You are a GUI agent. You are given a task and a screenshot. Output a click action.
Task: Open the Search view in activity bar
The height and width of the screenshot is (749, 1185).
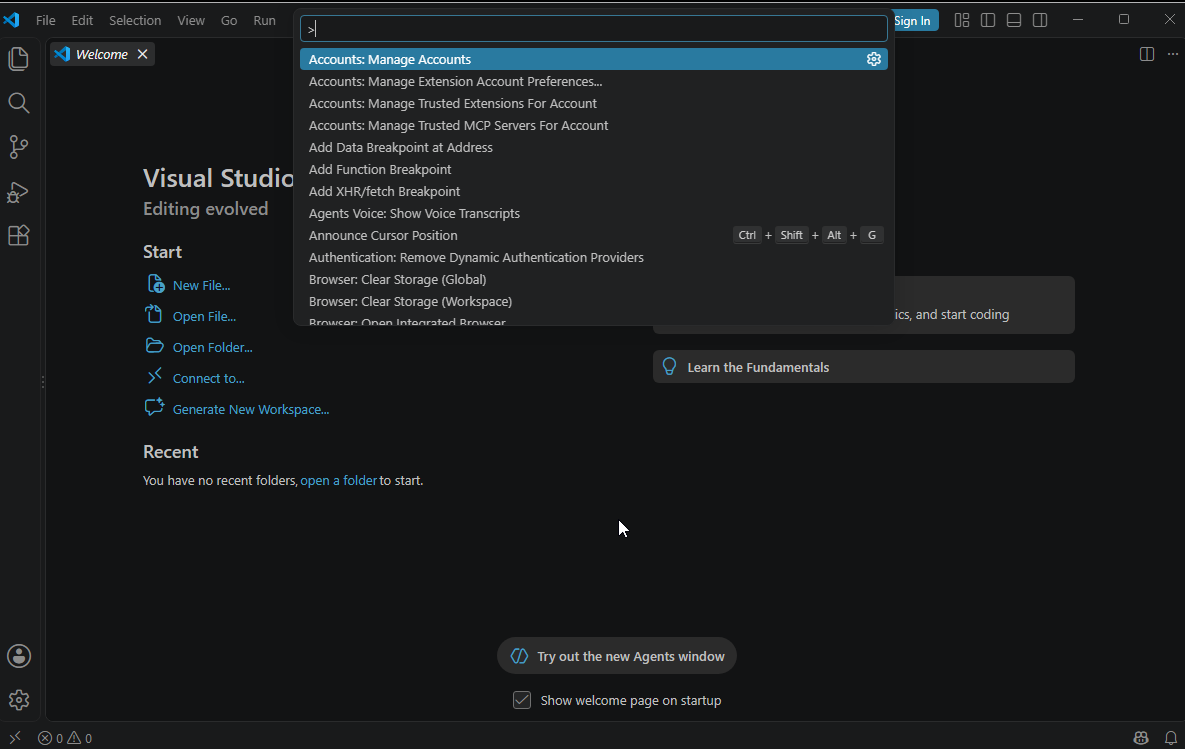tap(19, 103)
